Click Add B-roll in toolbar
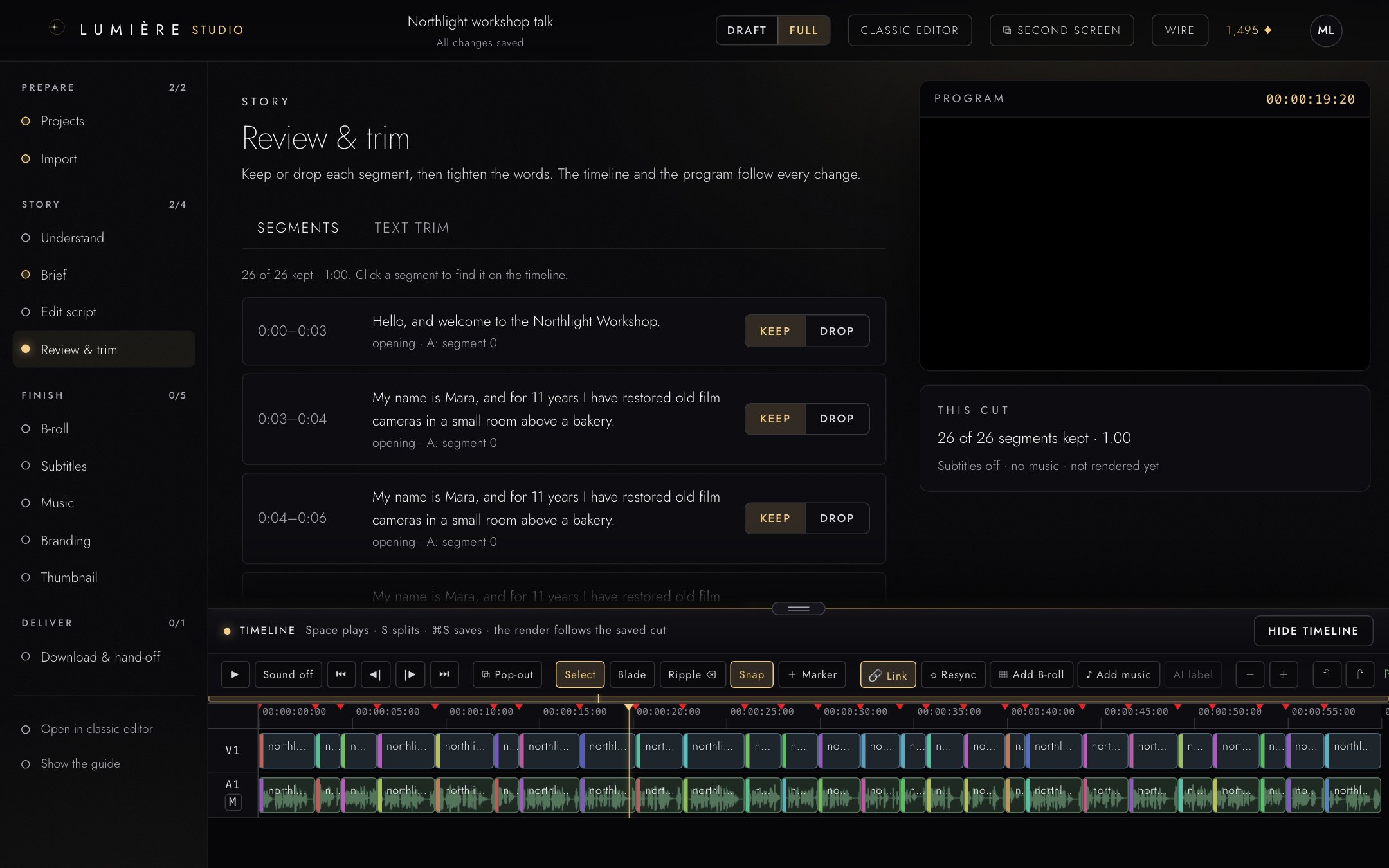This screenshot has width=1389, height=868. click(1031, 674)
